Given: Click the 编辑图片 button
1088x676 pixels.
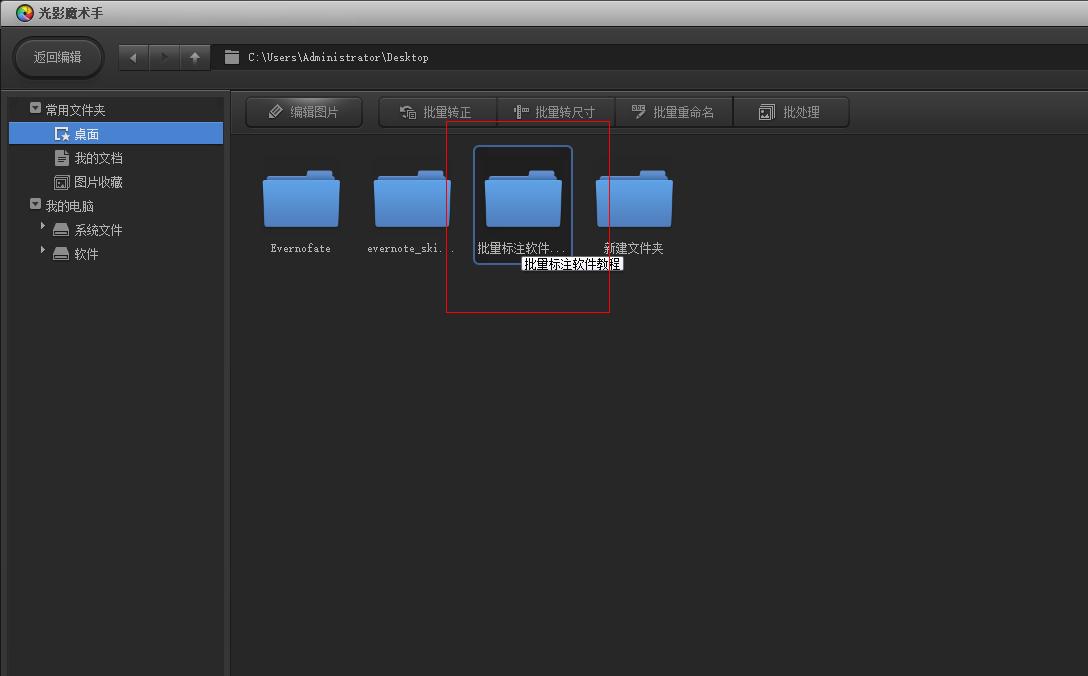Looking at the screenshot, I should (x=304, y=112).
